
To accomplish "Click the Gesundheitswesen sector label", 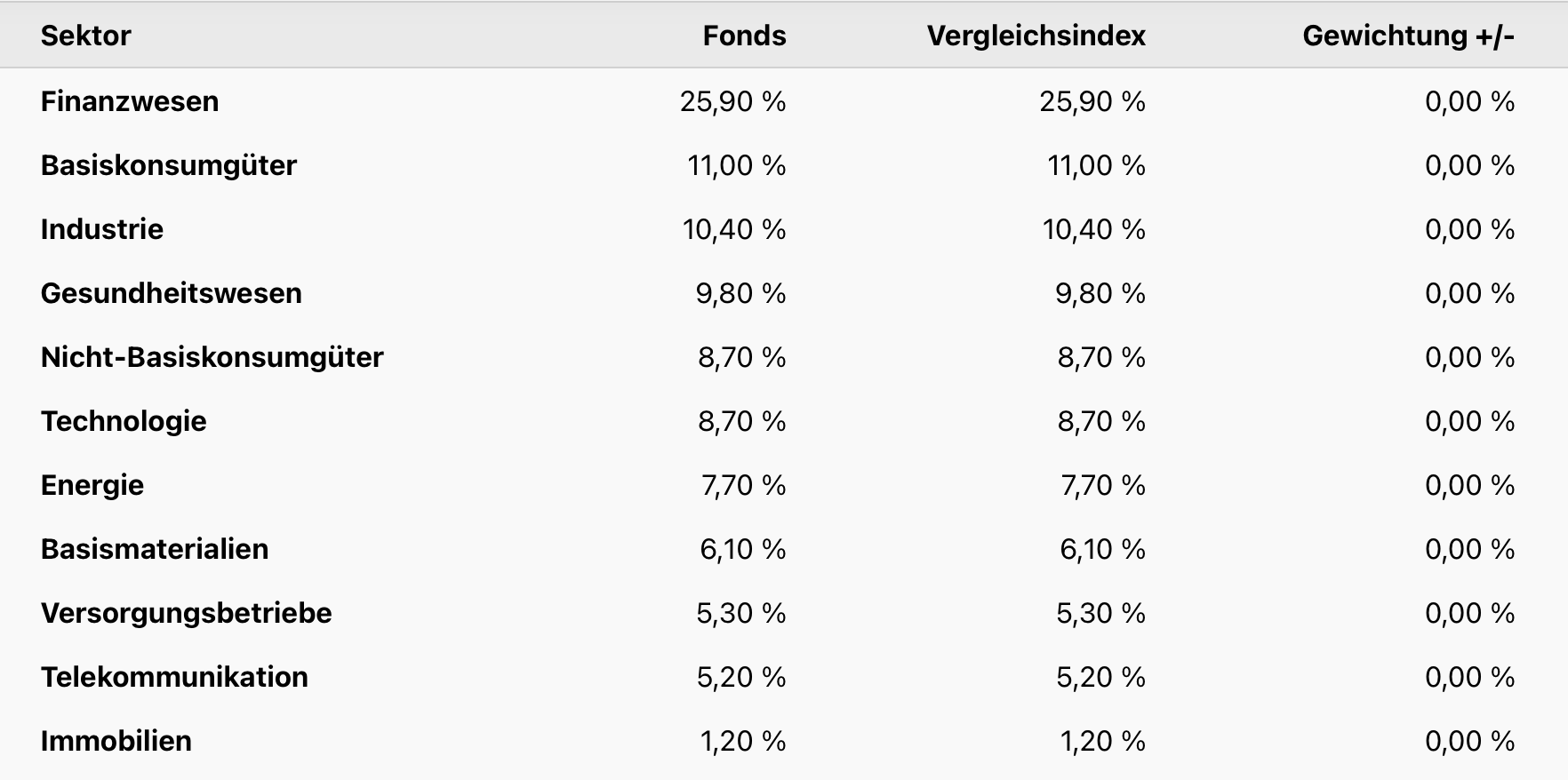I will point(172,293).
